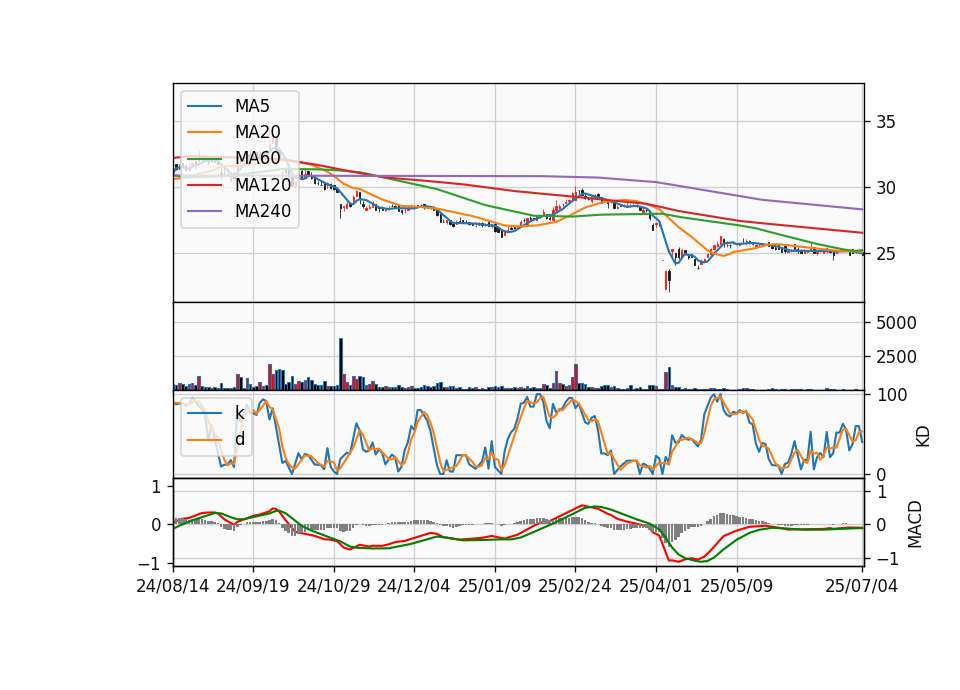Screen dimensions: 960x690
Task: Click the blue MA5 legend line swatch
Action: pyautogui.click(x=204, y=107)
